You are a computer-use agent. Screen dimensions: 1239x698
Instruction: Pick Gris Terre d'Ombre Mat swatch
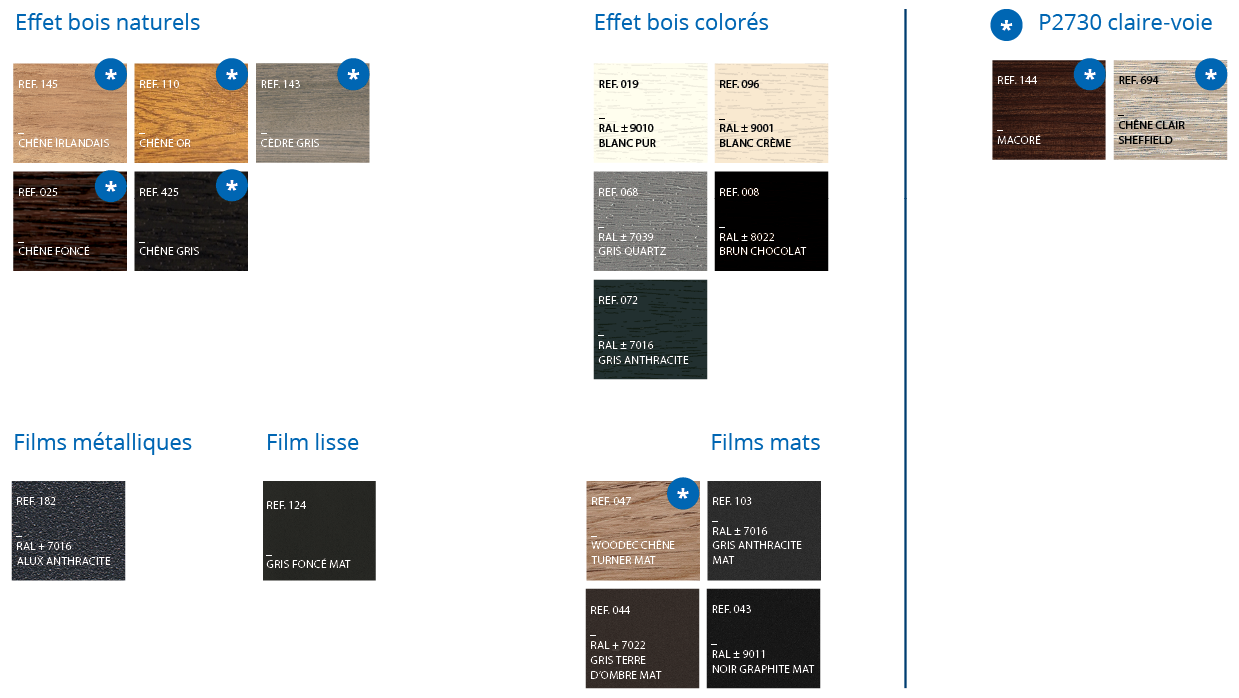point(642,638)
